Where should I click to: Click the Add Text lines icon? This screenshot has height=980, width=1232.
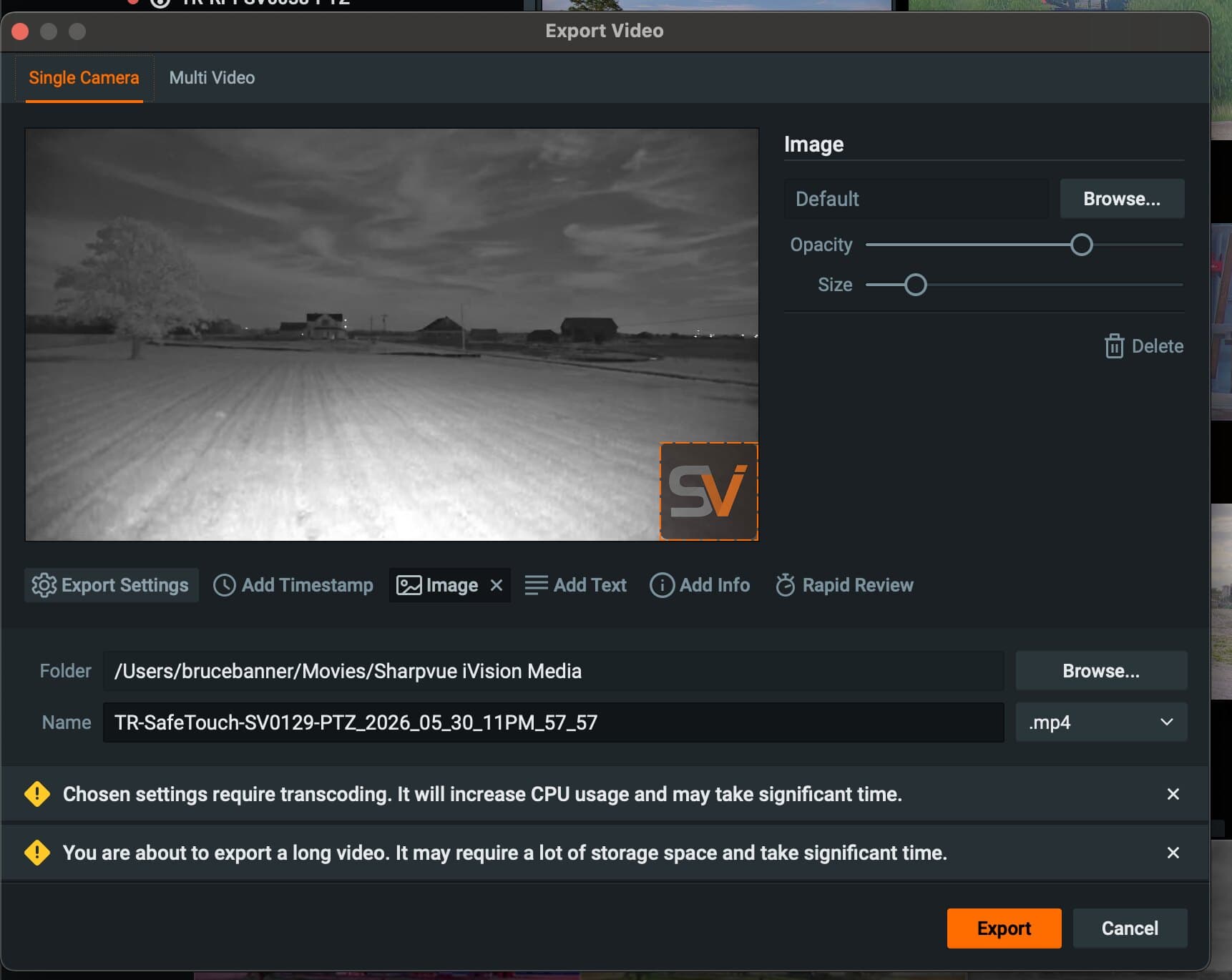(536, 585)
